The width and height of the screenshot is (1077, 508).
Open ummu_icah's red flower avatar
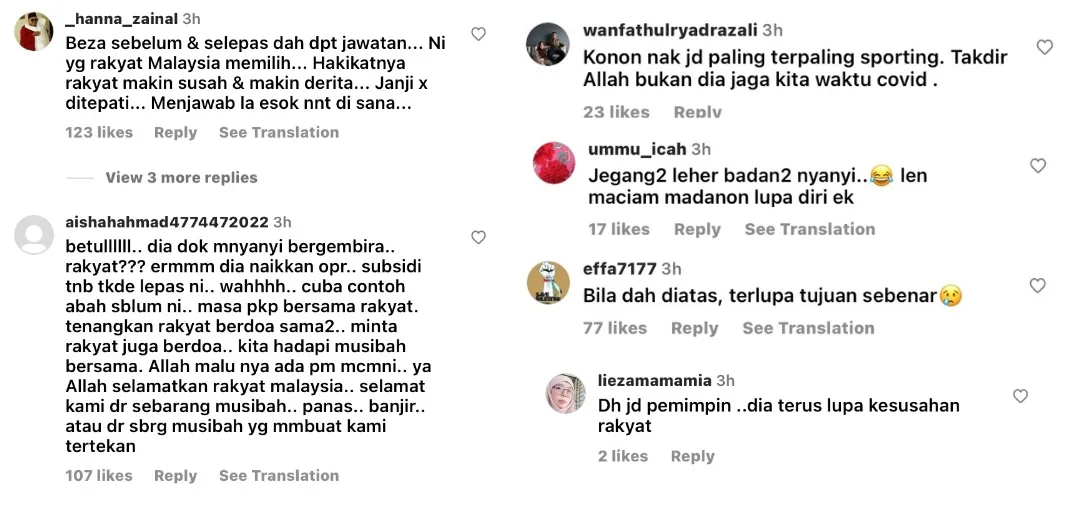(x=554, y=163)
